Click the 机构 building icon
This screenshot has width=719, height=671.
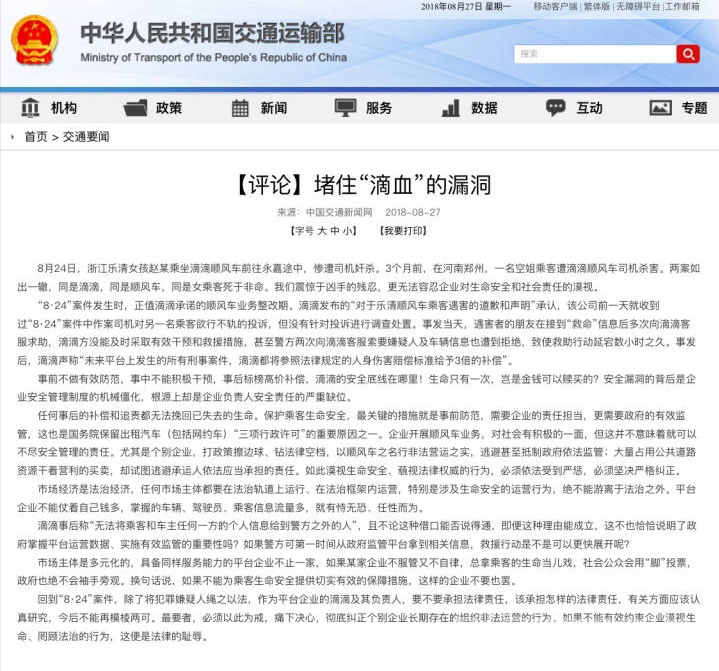tap(30, 108)
